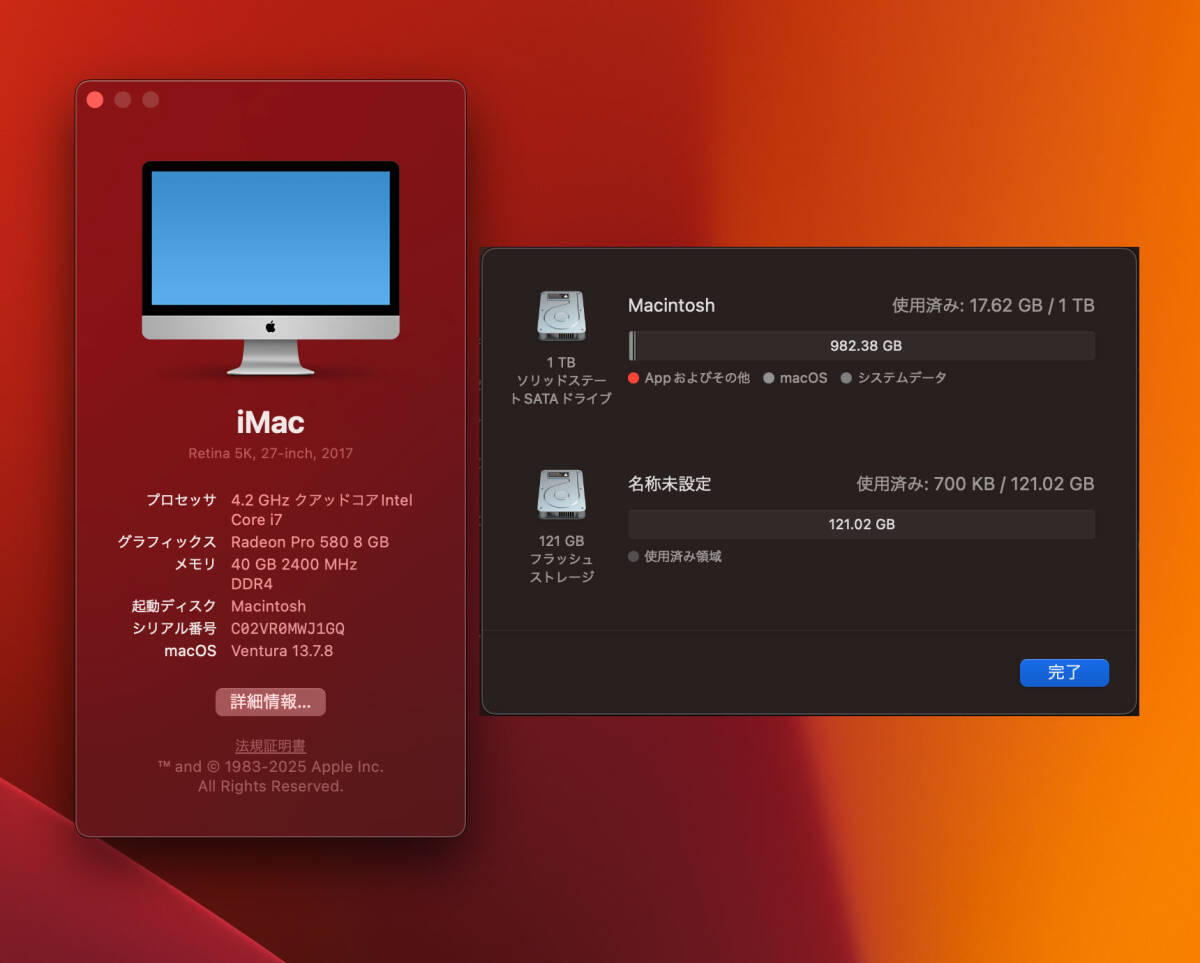1200x963 pixels.
Task: Select the serial number C02VR0MWJ1GQ
Action: tap(288, 628)
